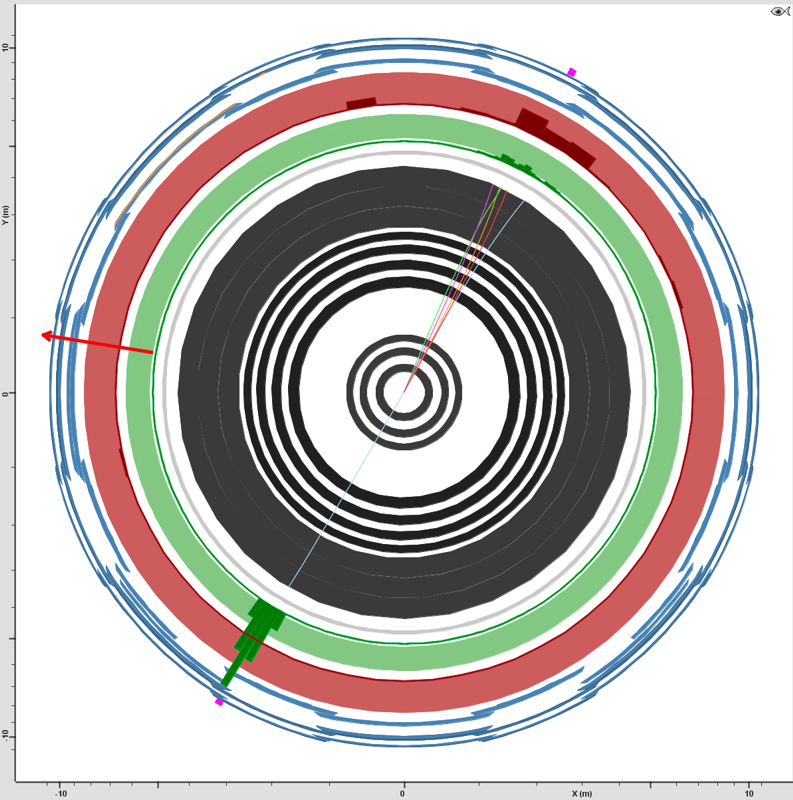Screen dimensions: 793x800
Task: Click the 10 tick label on Y axis
Action: pyautogui.click(x=6, y=46)
